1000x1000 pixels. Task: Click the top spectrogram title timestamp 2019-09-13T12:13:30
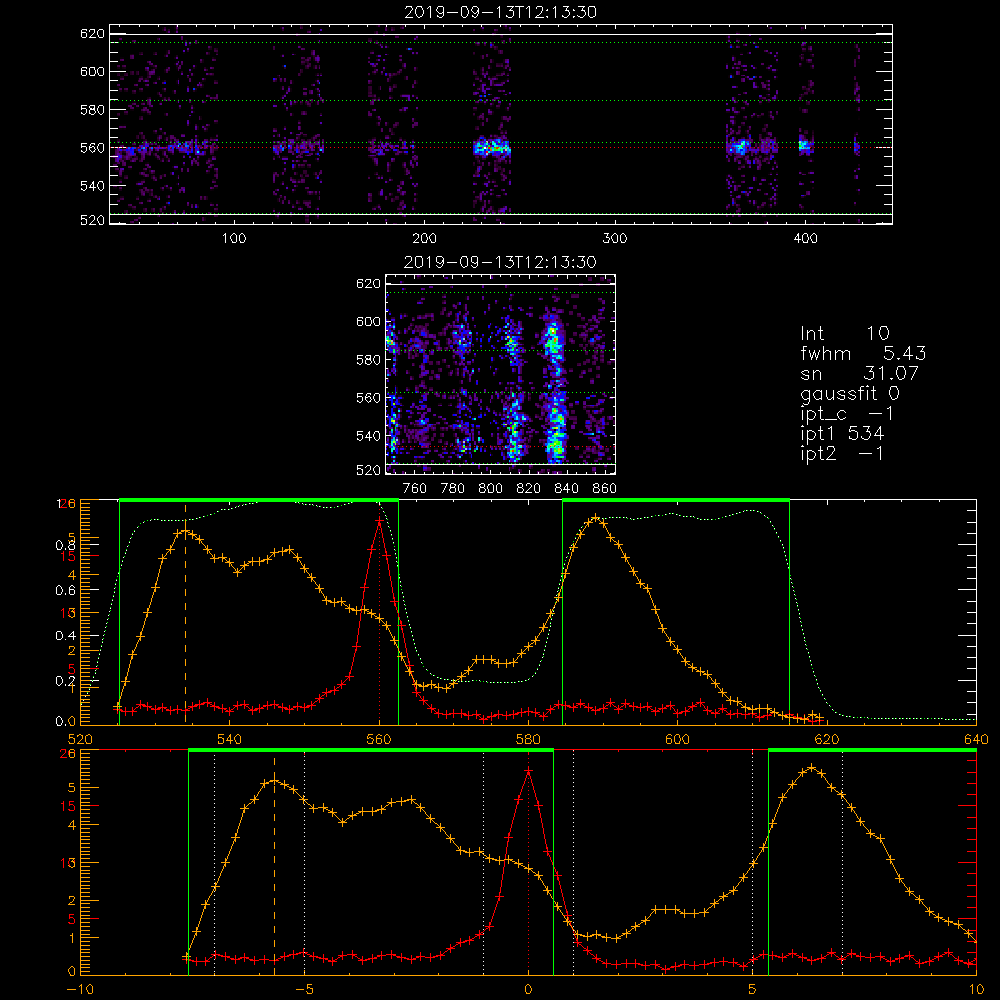click(x=500, y=12)
